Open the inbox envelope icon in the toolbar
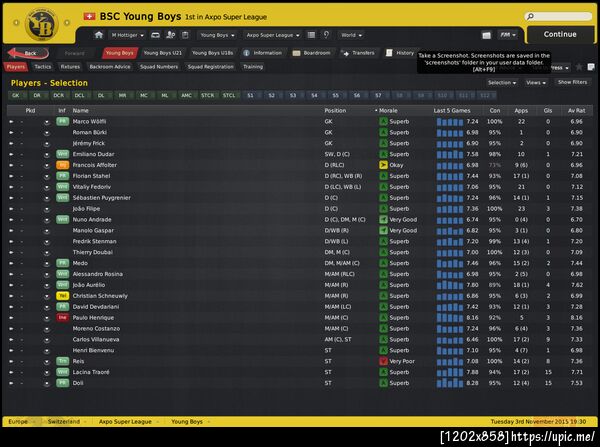Screen dimensions: 600x447 [x=155, y=35]
